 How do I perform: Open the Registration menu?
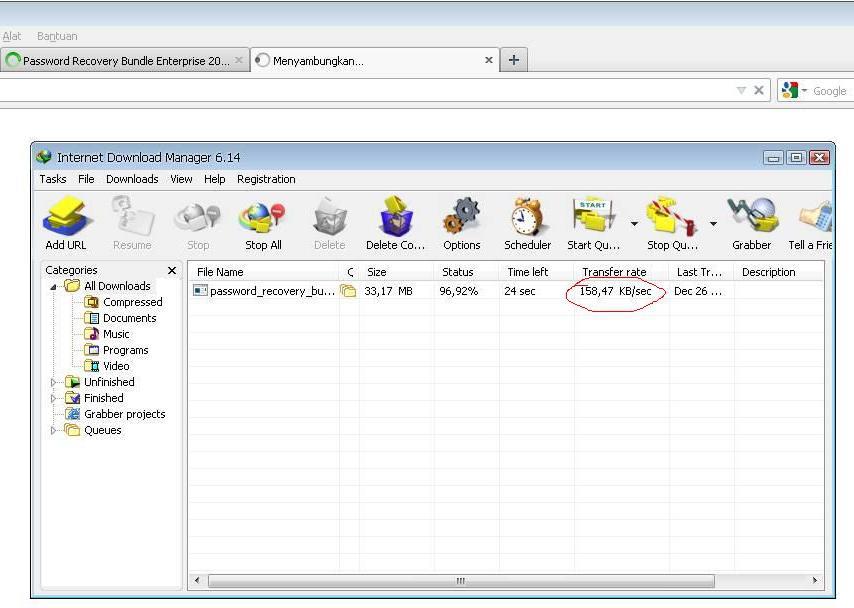(266, 179)
